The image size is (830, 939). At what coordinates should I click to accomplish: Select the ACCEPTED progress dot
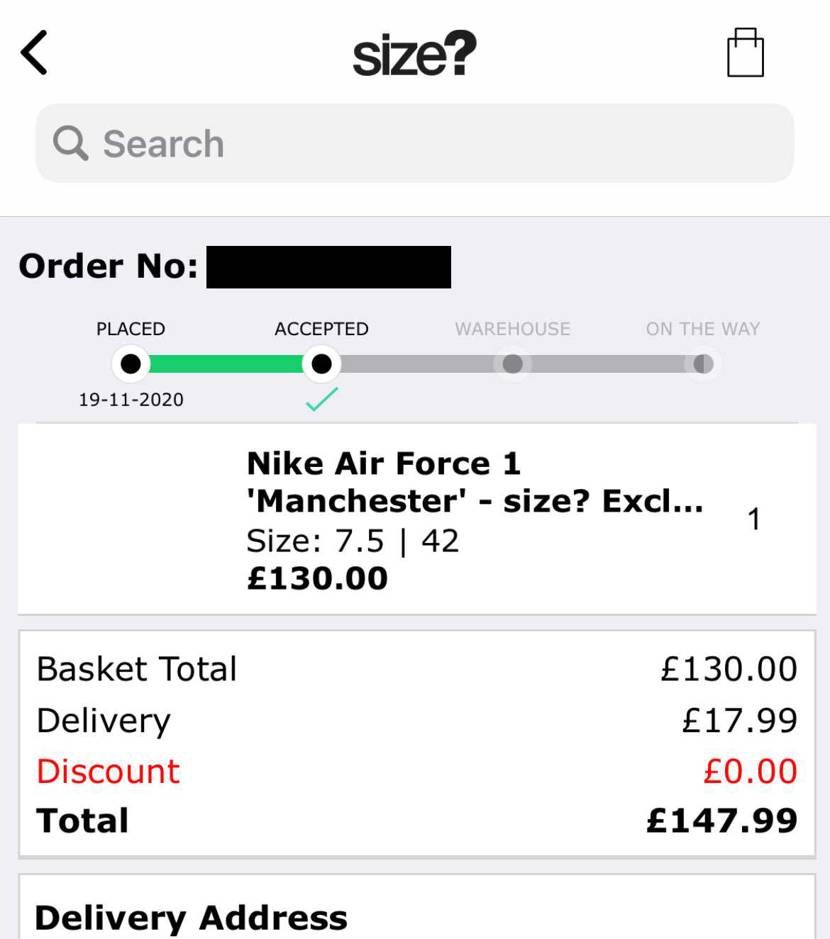coord(322,364)
